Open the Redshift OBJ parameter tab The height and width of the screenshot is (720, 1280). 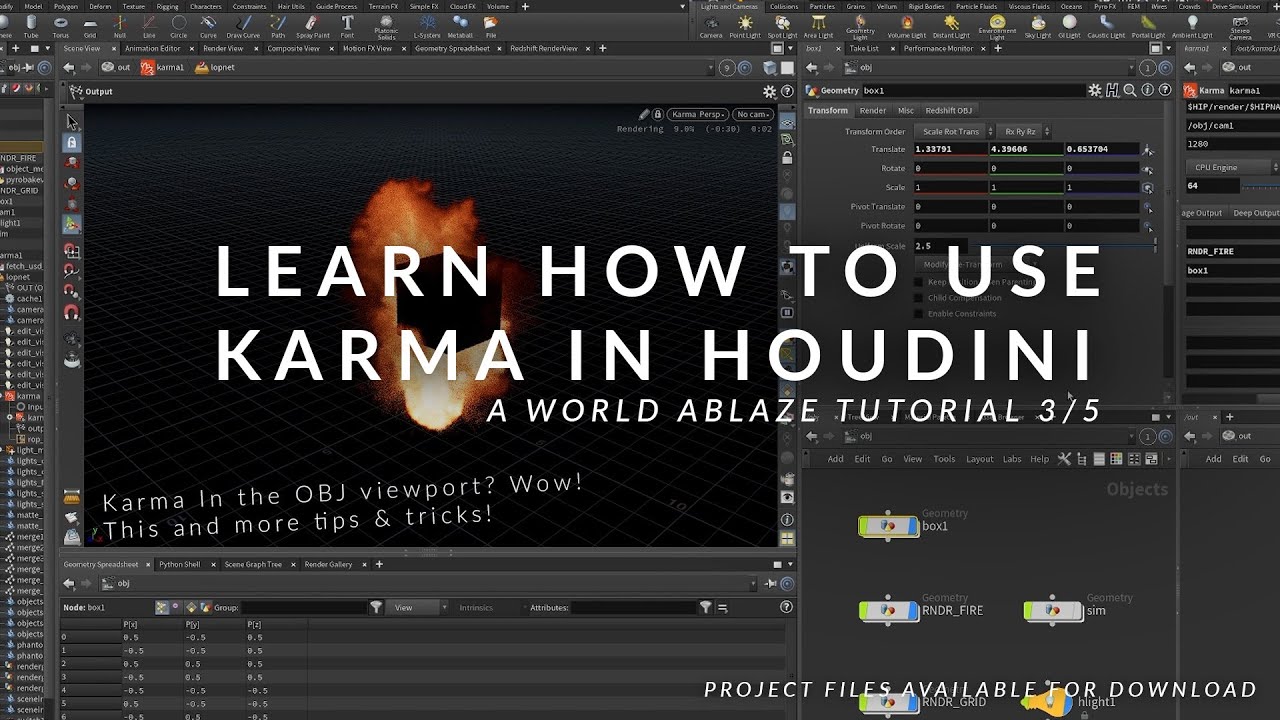[948, 110]
